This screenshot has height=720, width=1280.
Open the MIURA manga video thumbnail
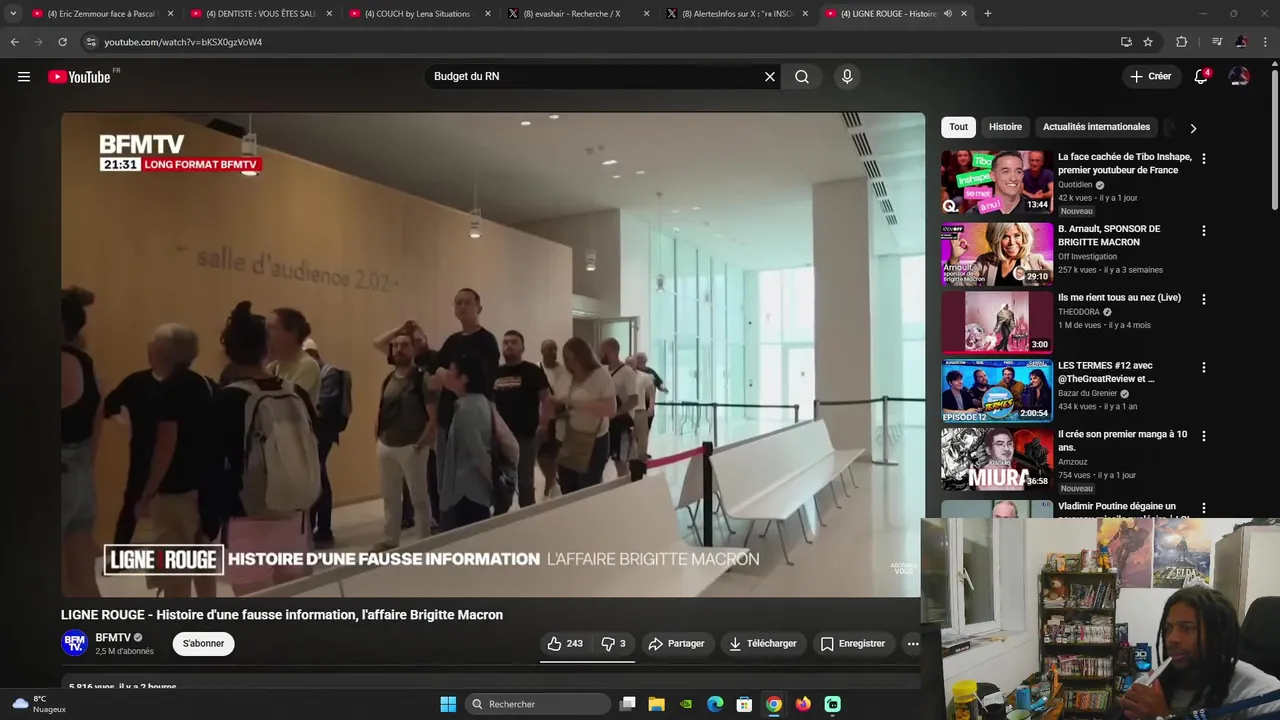[x=997, y=459]
